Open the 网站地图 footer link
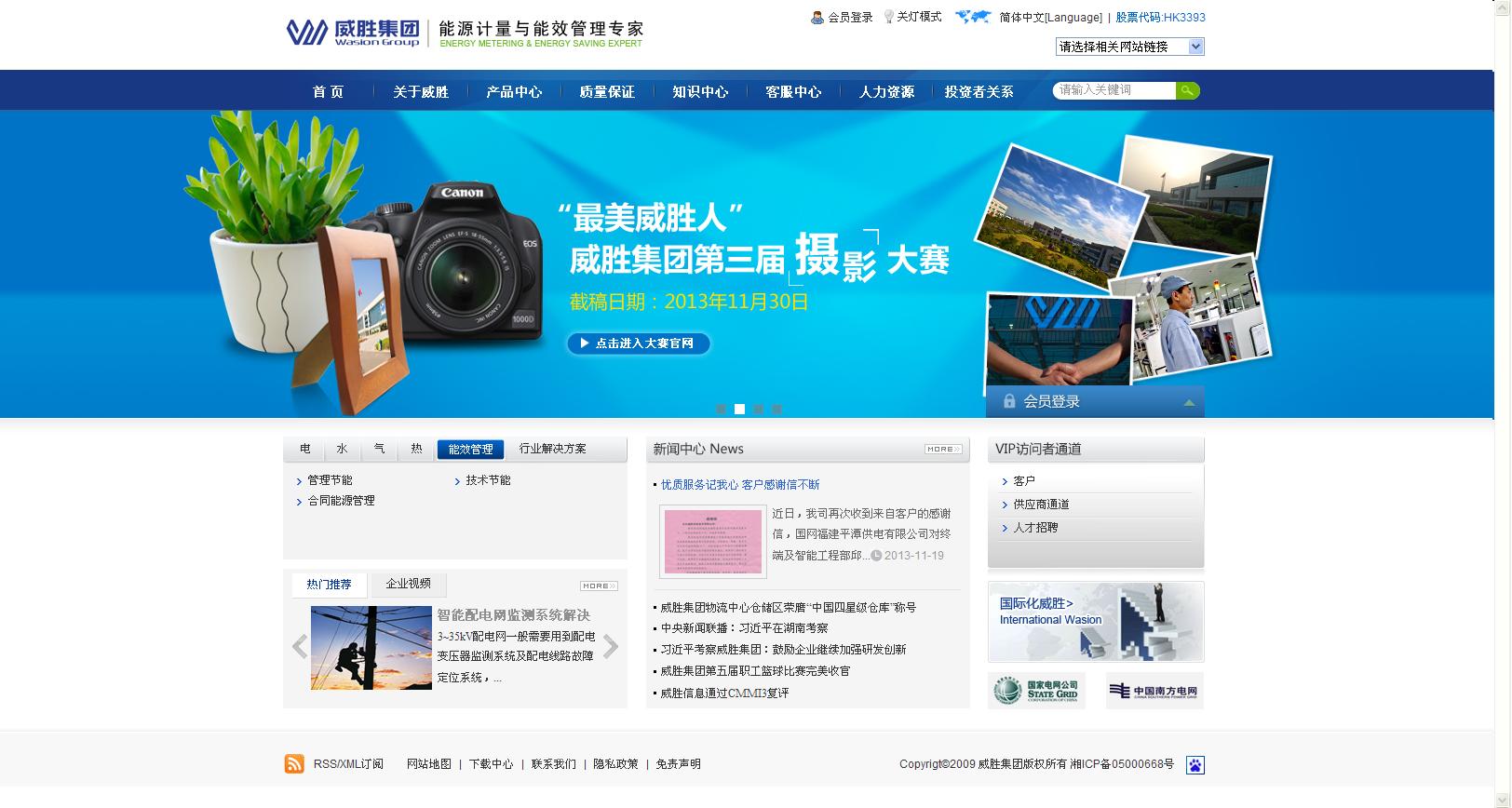Viewport: 1512px width, 808px height. click(429, 764)
